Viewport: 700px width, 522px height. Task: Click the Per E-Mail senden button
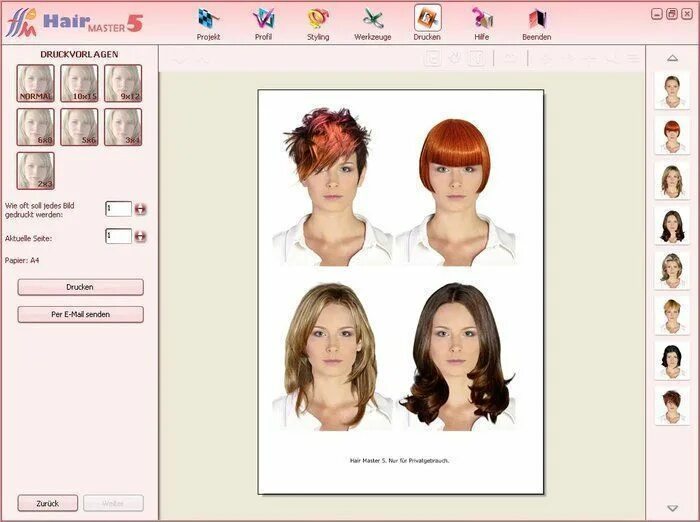(80, 314)
